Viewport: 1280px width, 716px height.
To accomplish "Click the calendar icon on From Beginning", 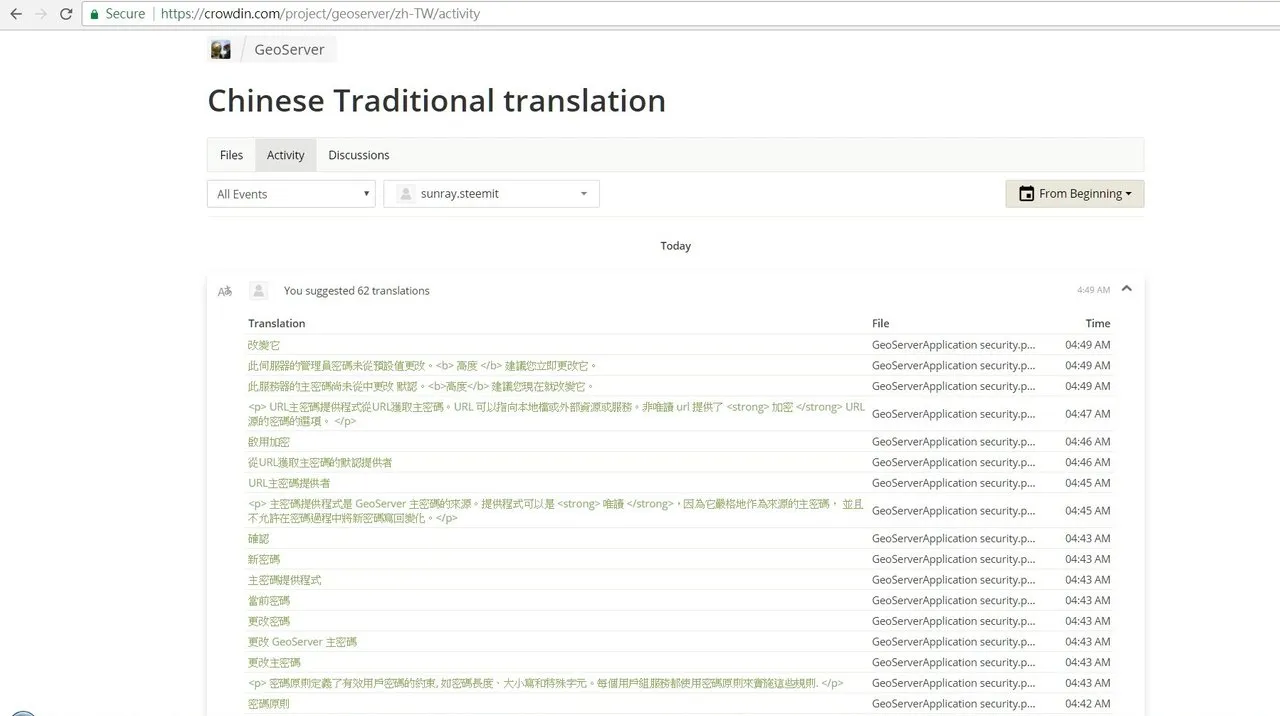I will point(1026,194).
